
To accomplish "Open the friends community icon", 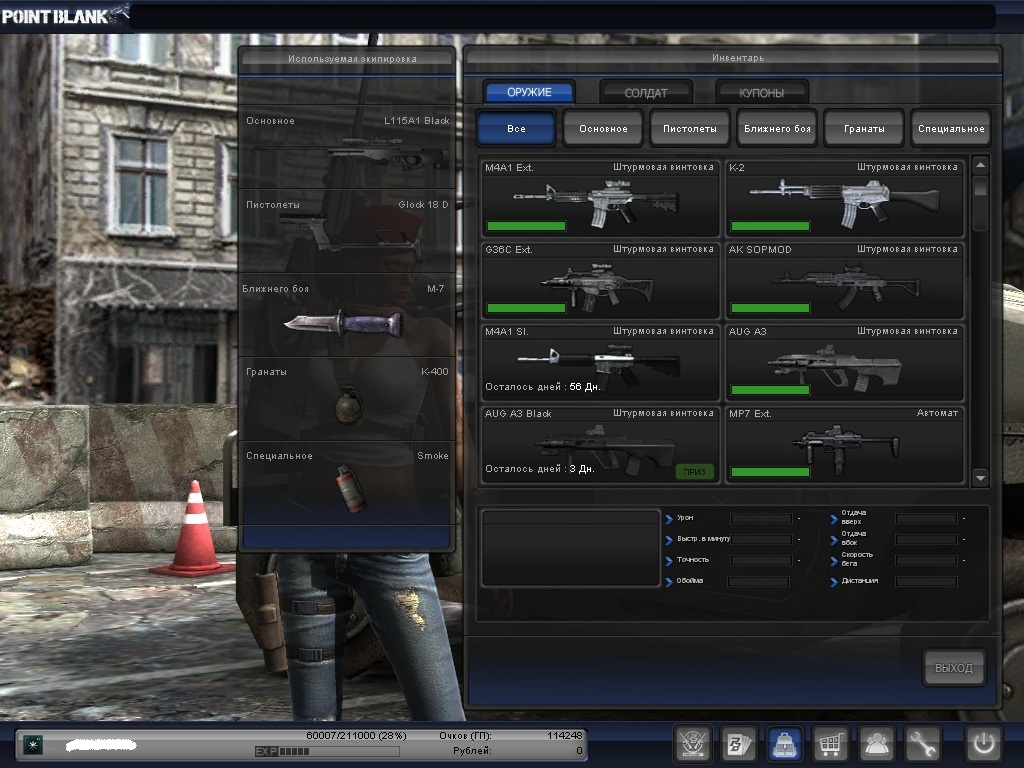I will (x=876, y=744).
